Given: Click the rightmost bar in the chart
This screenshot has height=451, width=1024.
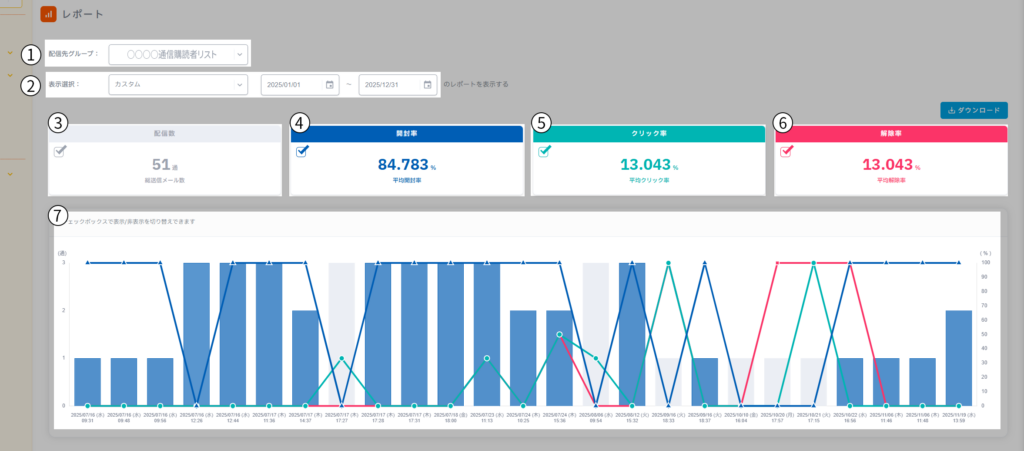Looking at the screenshot, I should (x=958, y=357).
